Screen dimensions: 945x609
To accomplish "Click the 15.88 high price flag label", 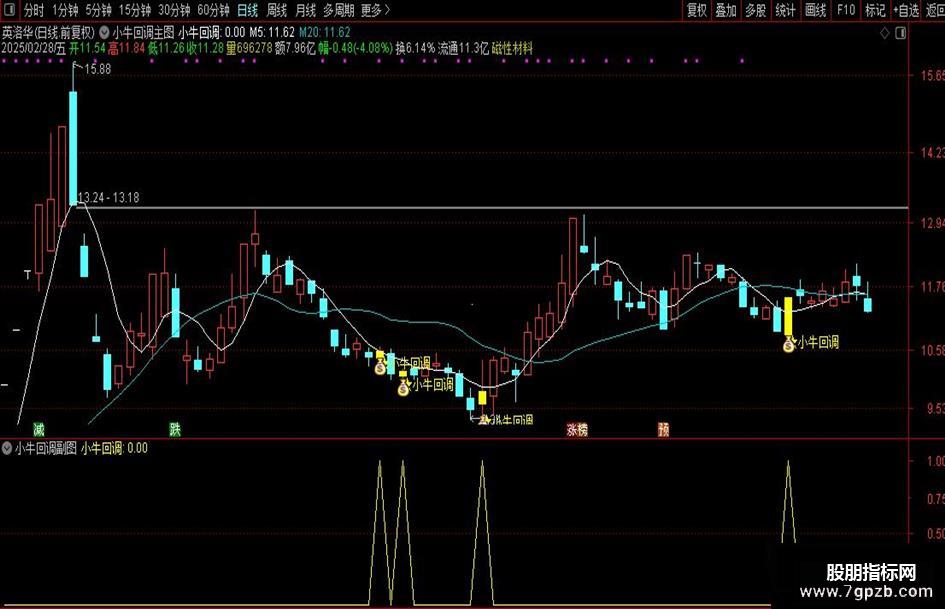I will pyautogui.click(x=98, y=69).
